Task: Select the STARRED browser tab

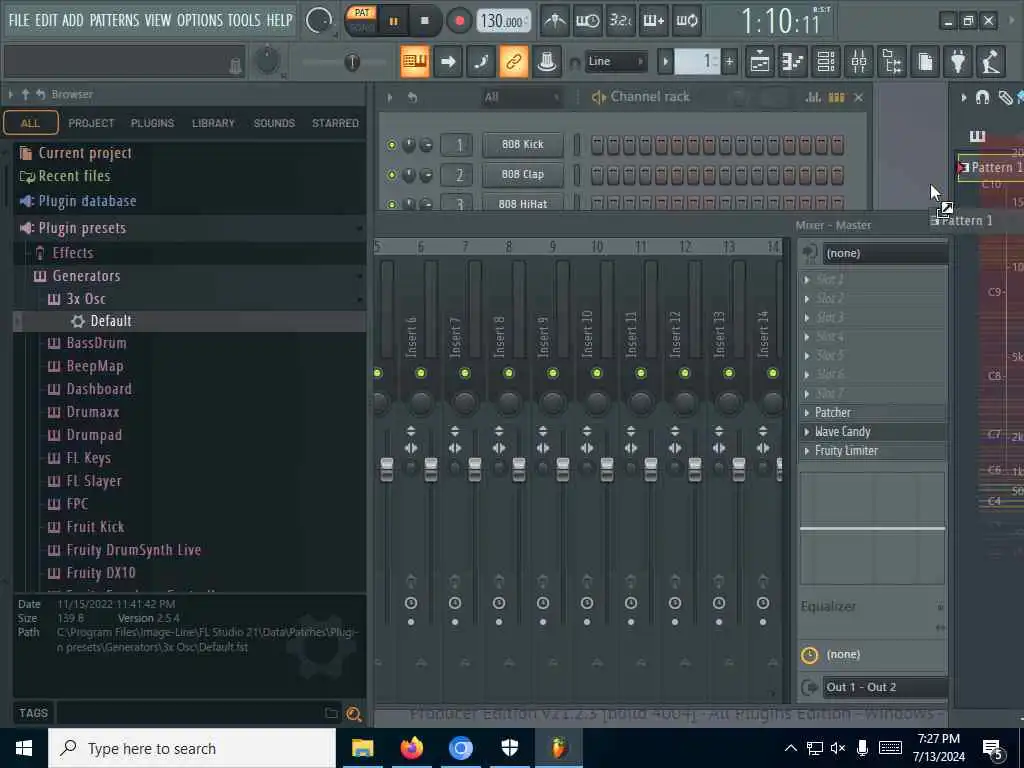Action: pyautogui.click(x=335, y=123)
